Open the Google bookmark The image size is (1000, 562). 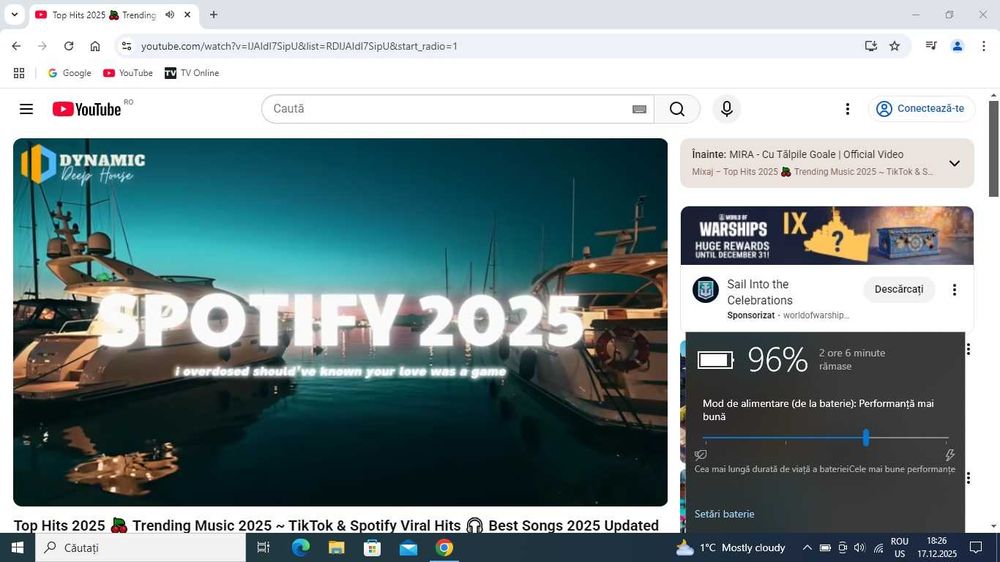(70, 73)
